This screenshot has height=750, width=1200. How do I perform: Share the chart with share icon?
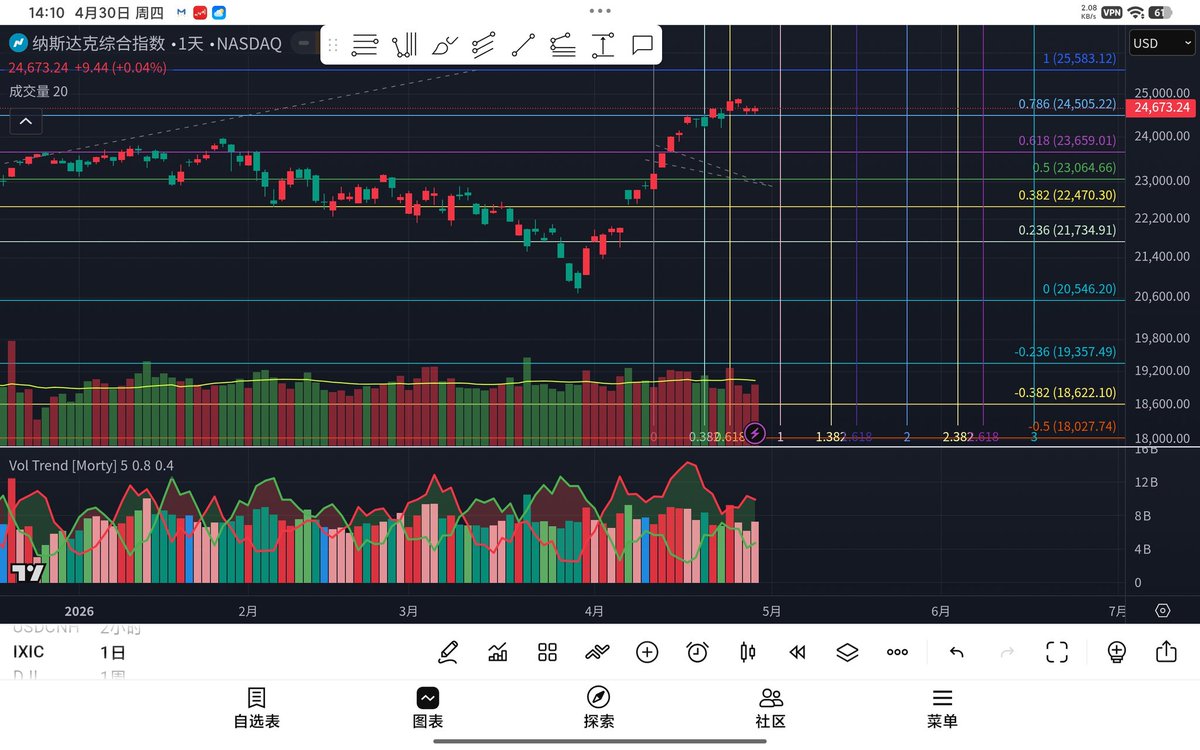coord(1166,651)
